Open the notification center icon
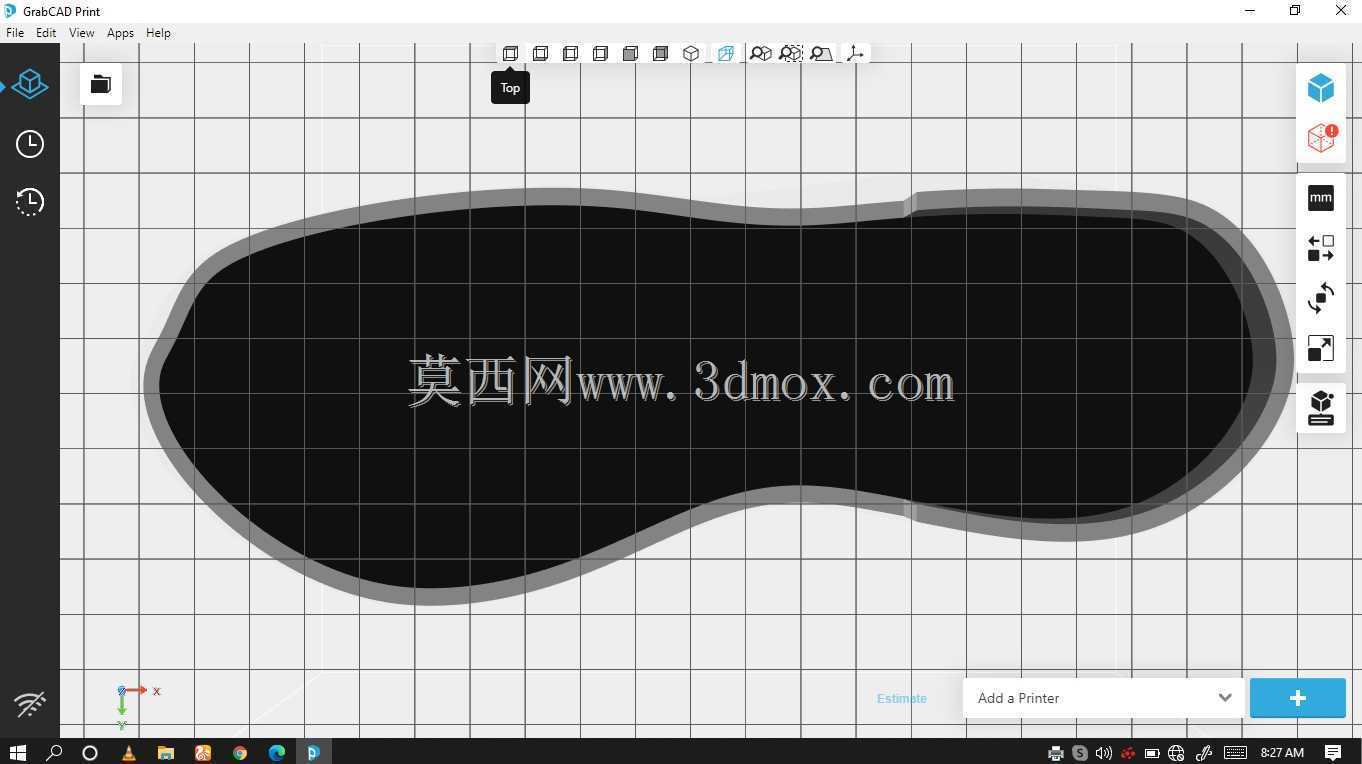 (x=1333, y=752)
